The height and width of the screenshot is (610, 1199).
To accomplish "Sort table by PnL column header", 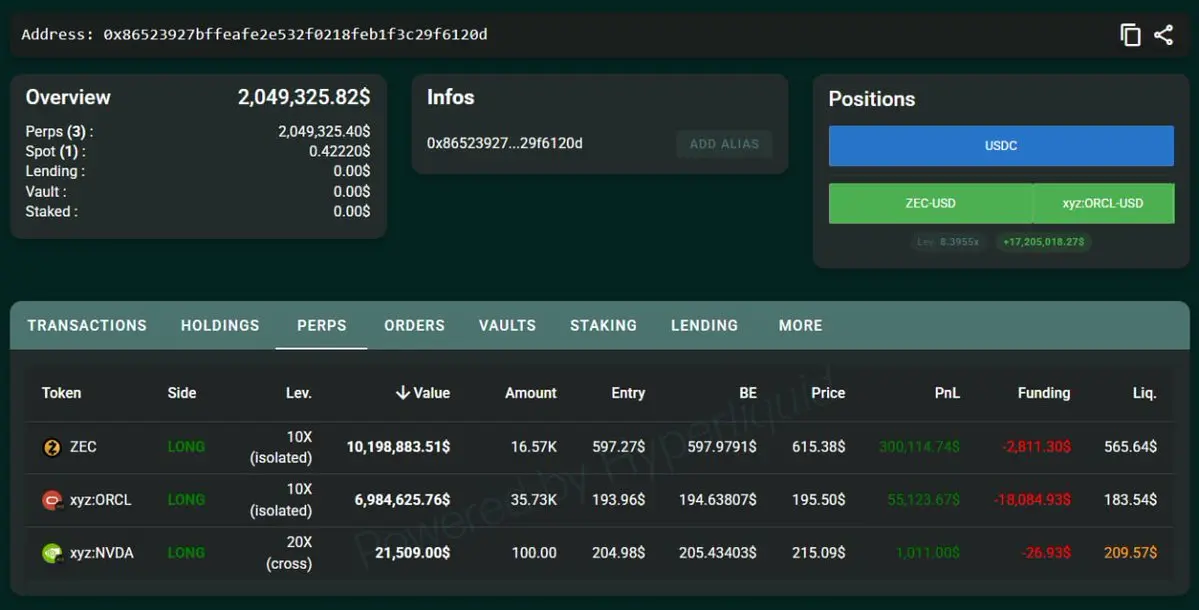I will 947,393.
